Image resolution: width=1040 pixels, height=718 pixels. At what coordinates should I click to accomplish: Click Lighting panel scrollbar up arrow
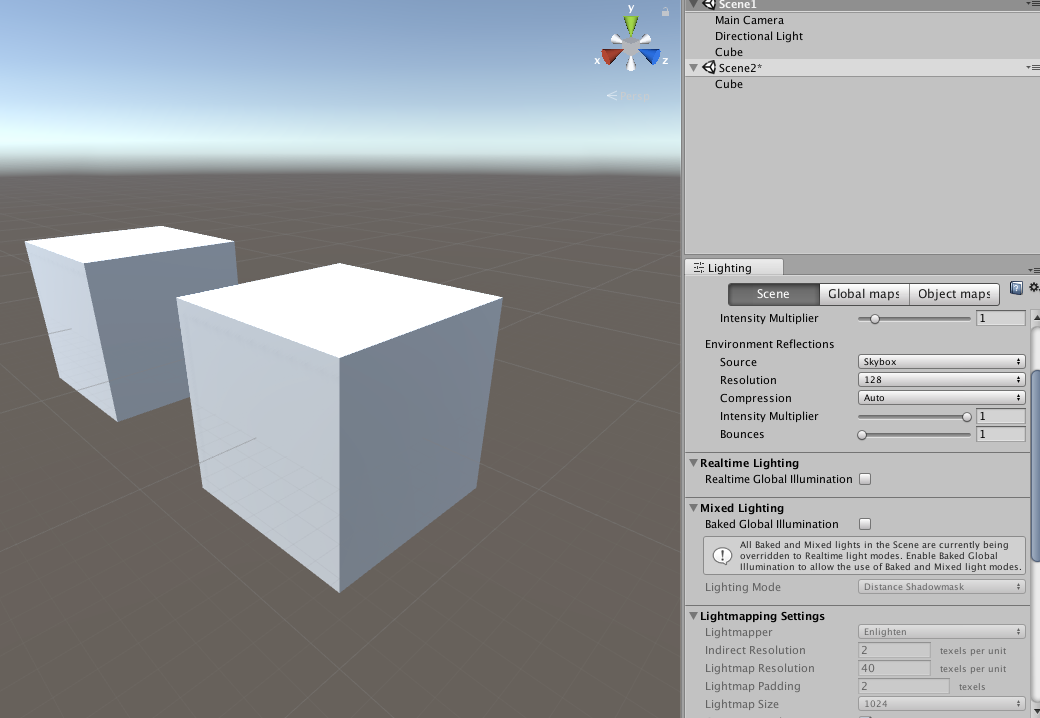click(x=1036, y=318)
